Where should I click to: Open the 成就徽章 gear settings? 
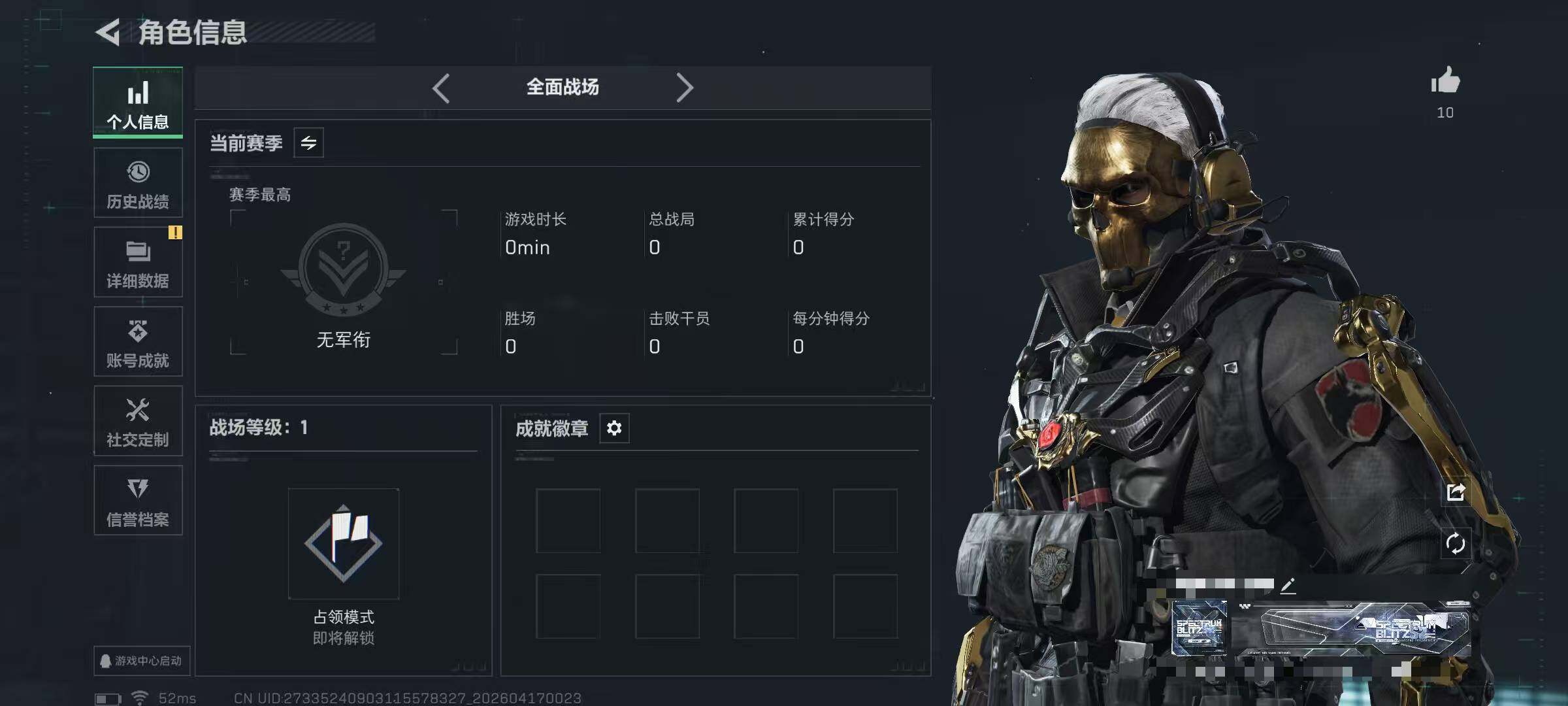pyautogui.click(x=614, y=428)
